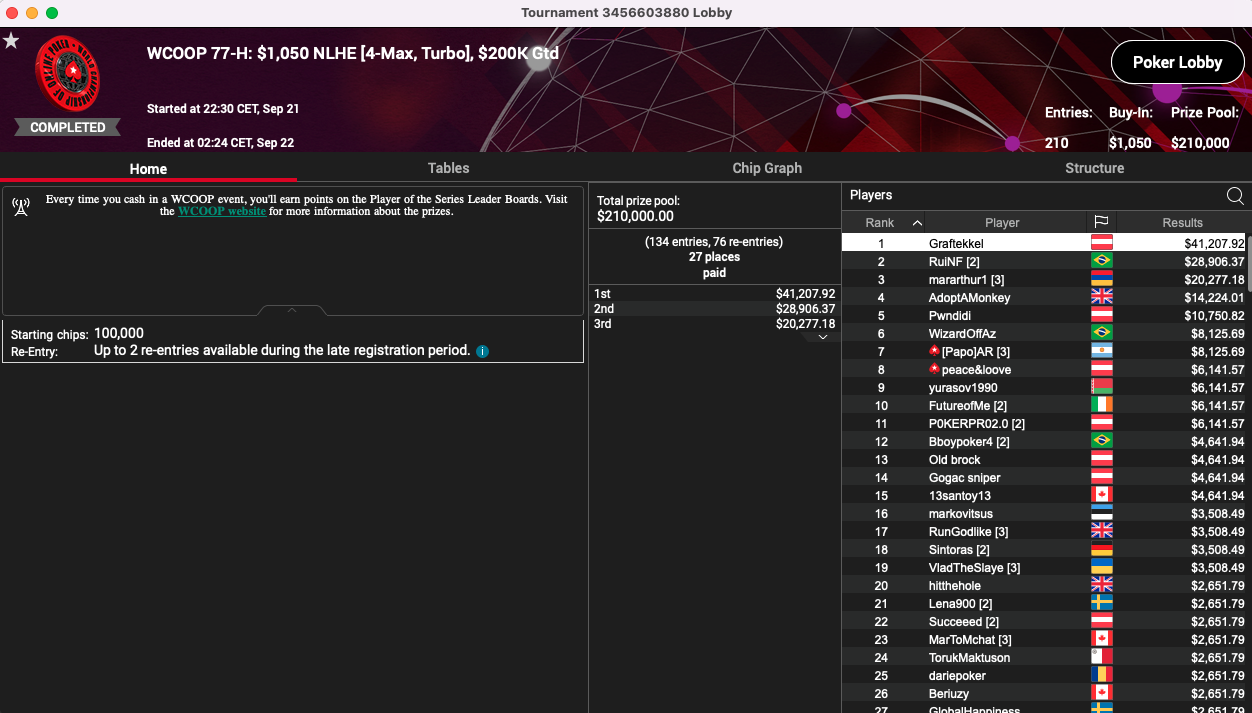This screenshot has width=1252, height=713.
Task: Click the Rank column header
Action: [x=880, y=222]
